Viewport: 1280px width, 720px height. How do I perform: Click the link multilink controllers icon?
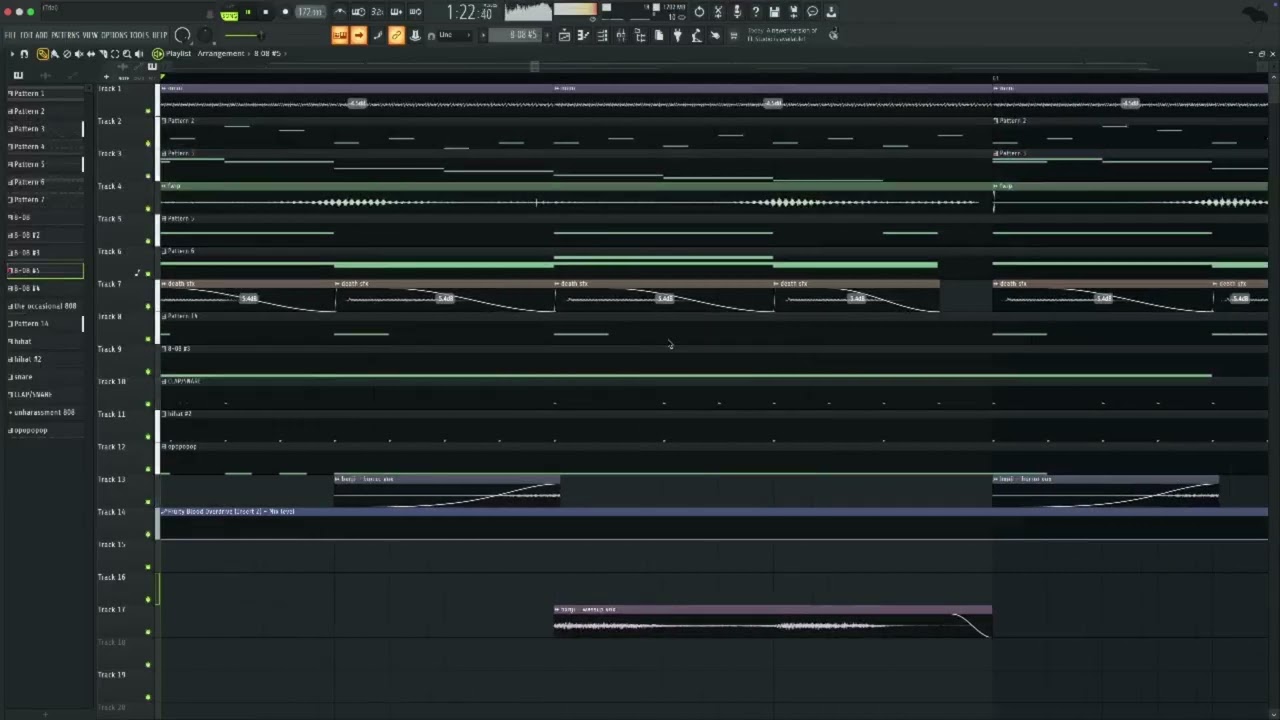click(x=396, y=36)
